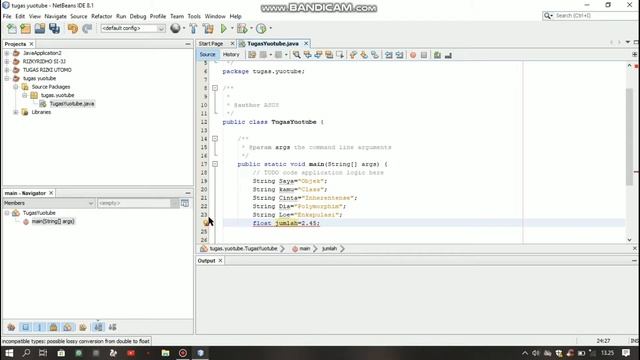Toggle Show Inner Classes filter in Navigator
The width and height of the screenshot is (640, 360).
click(68, 327)
